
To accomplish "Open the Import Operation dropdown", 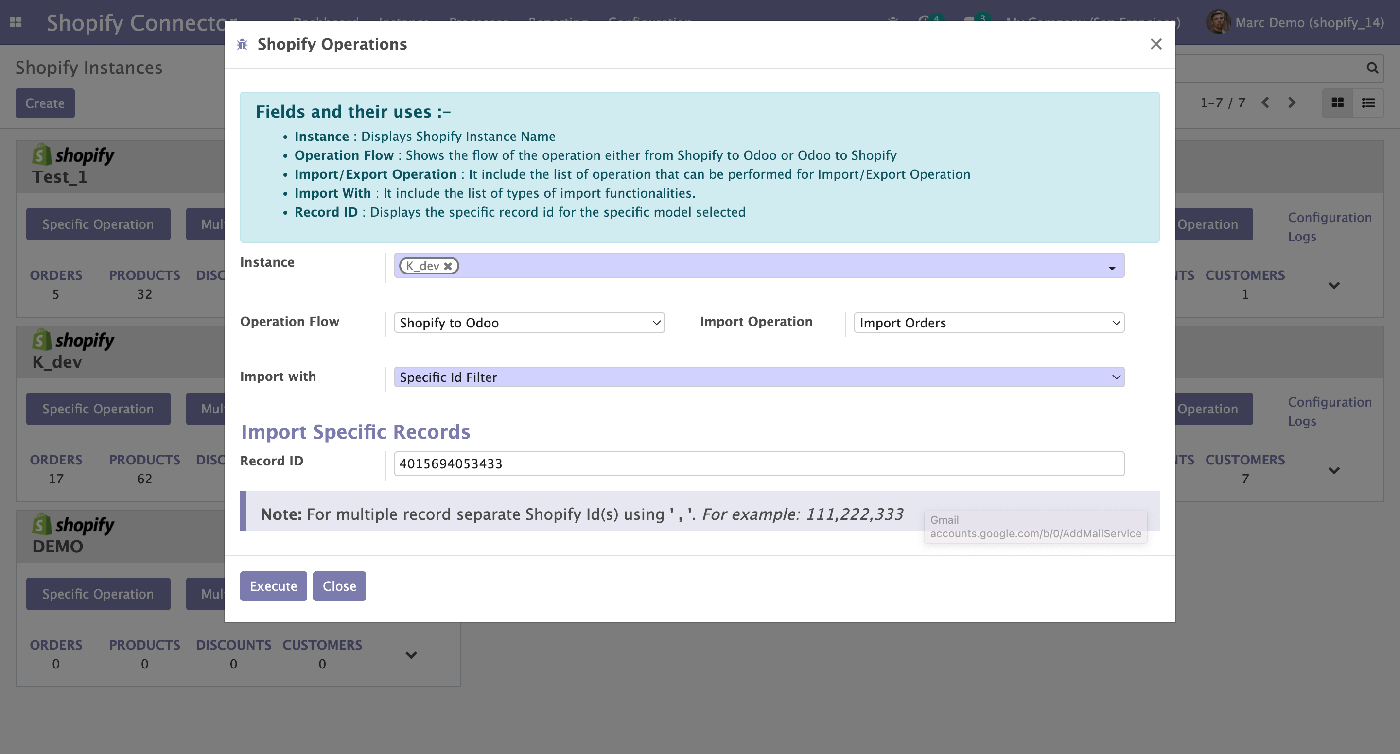I will coord(989,323).
